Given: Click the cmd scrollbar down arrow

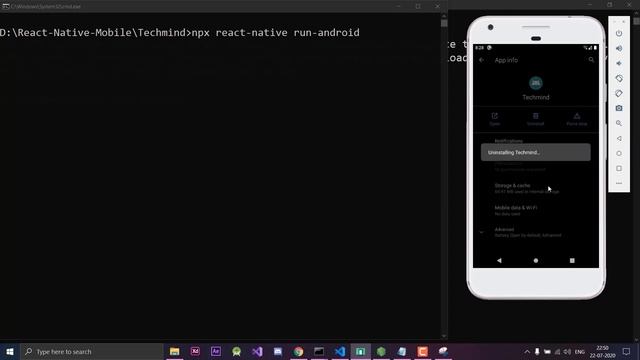Looking at the screenshot, I should pos(444,336).
